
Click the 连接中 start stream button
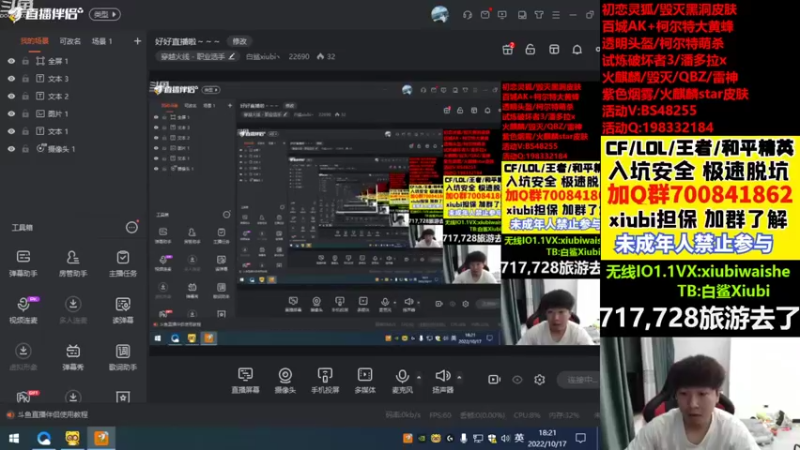(579, 380)
